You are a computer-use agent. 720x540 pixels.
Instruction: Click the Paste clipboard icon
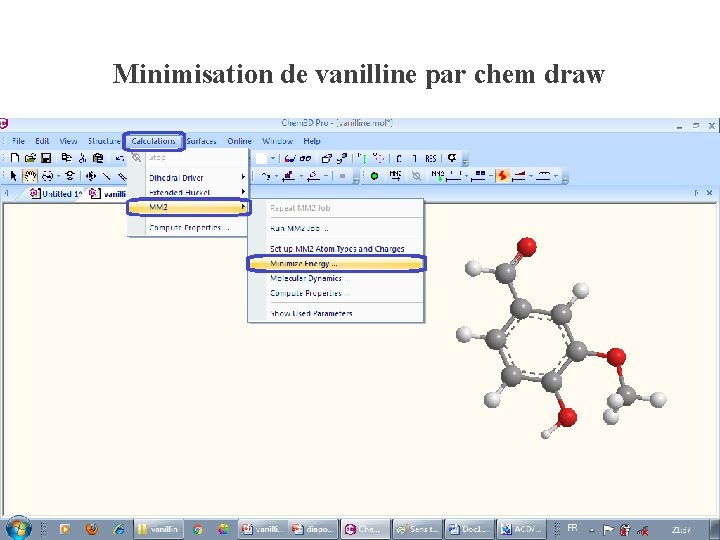[98, 158]
